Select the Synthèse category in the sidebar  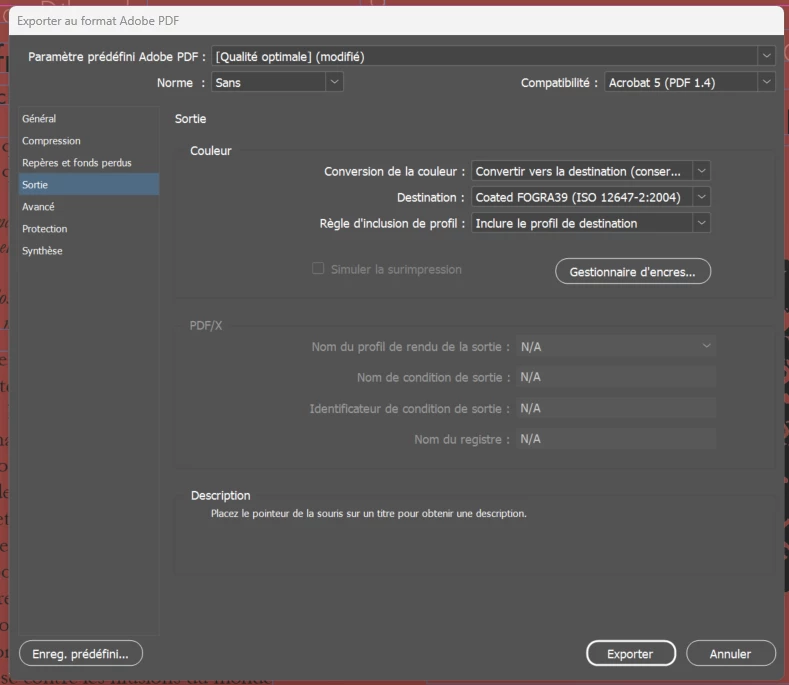click(x=89, y=251)
